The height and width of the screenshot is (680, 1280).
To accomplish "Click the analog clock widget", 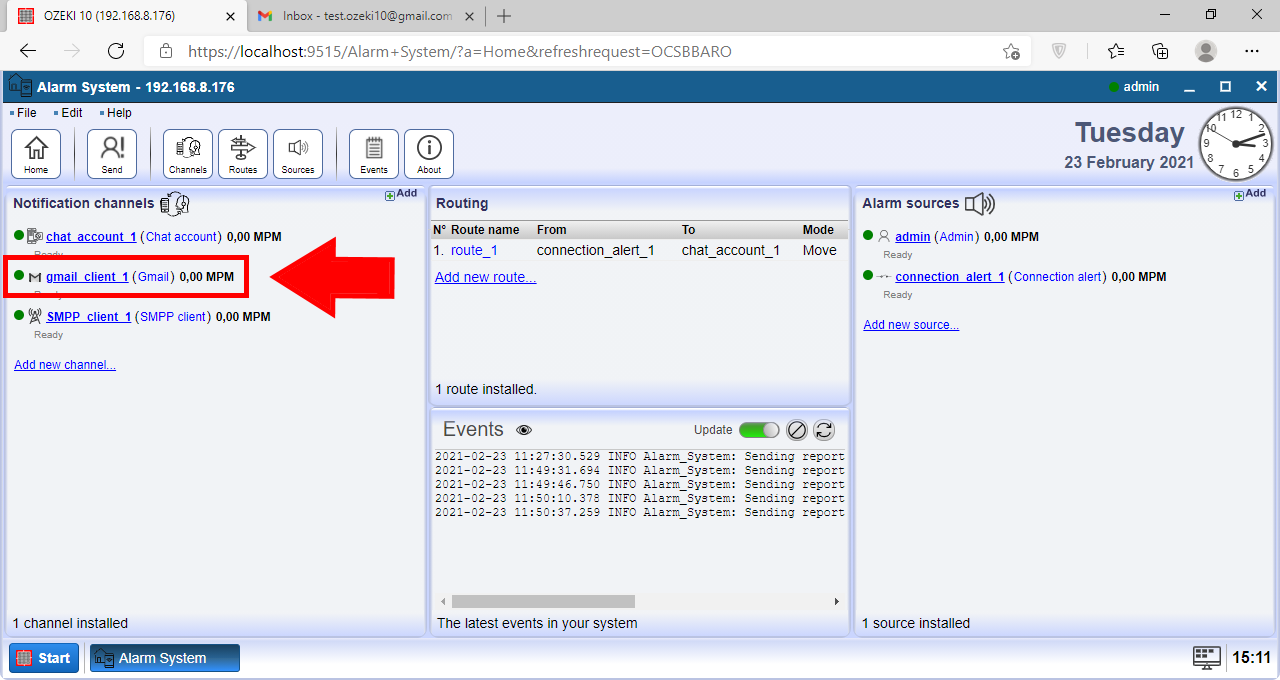I will [x=1236, y=144].
